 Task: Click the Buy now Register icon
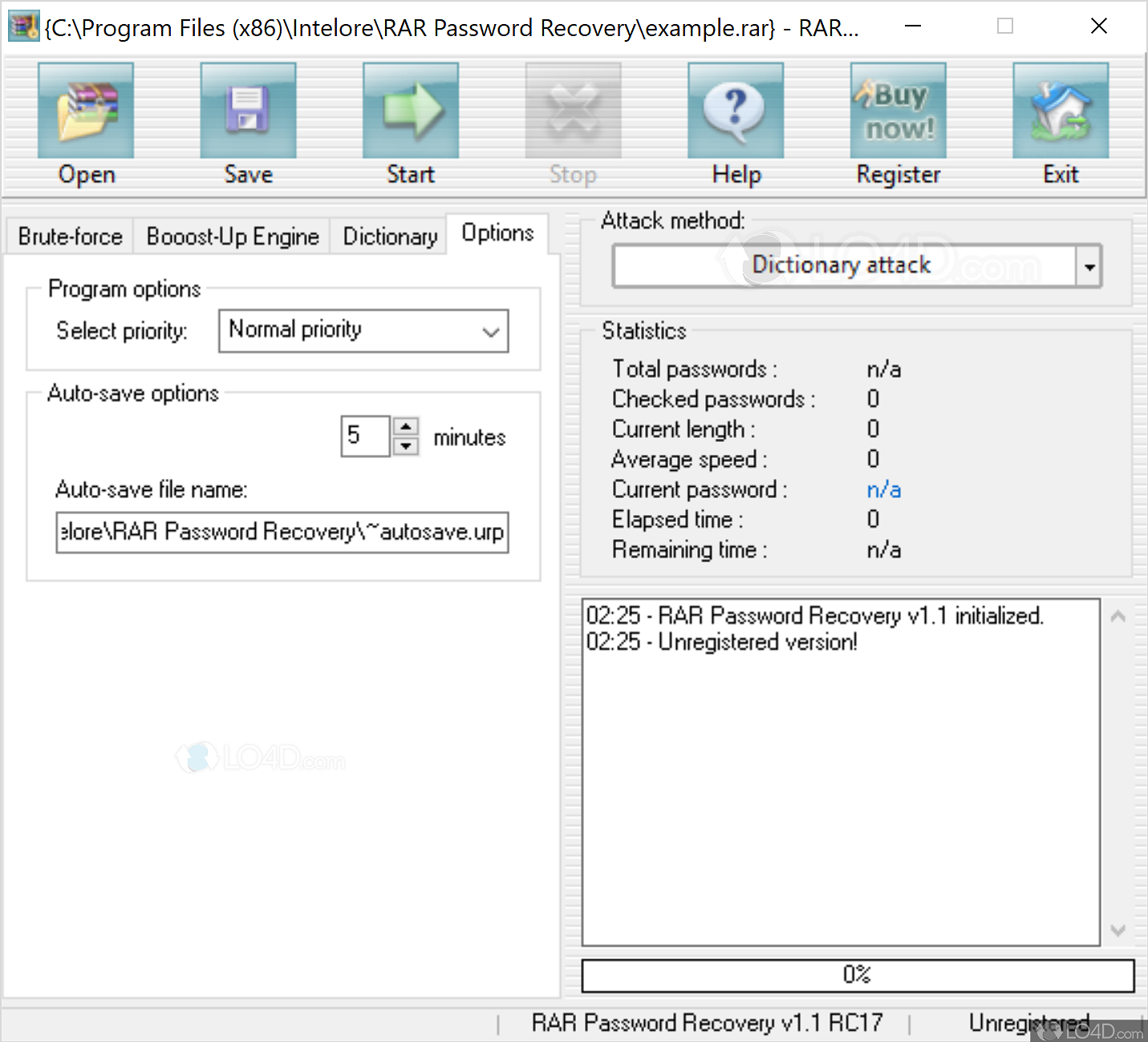[x=898, y=111]
